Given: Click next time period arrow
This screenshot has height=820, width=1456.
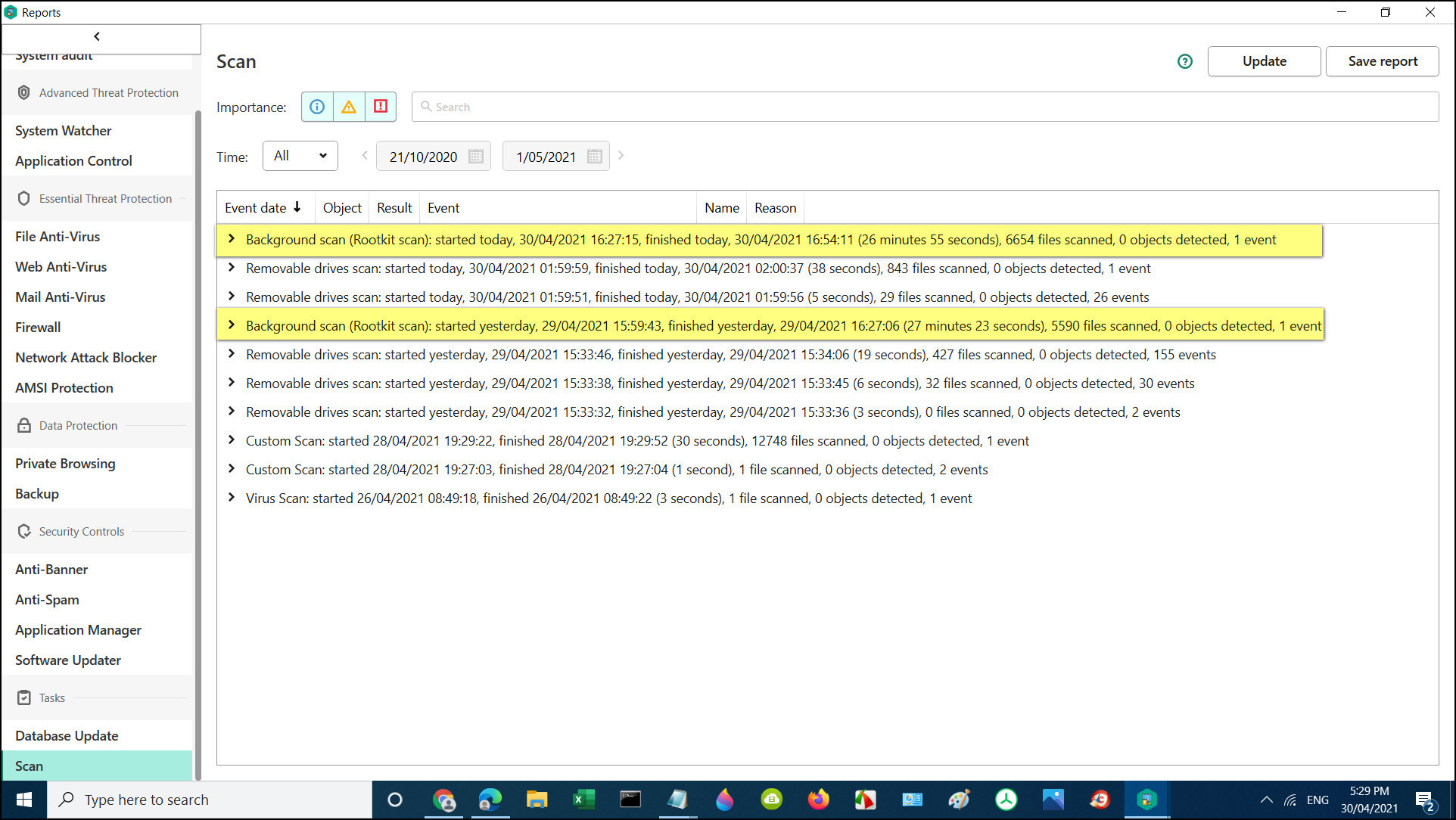Looking at the screenshot, I should pyautogui.click(x=621, y=156).
